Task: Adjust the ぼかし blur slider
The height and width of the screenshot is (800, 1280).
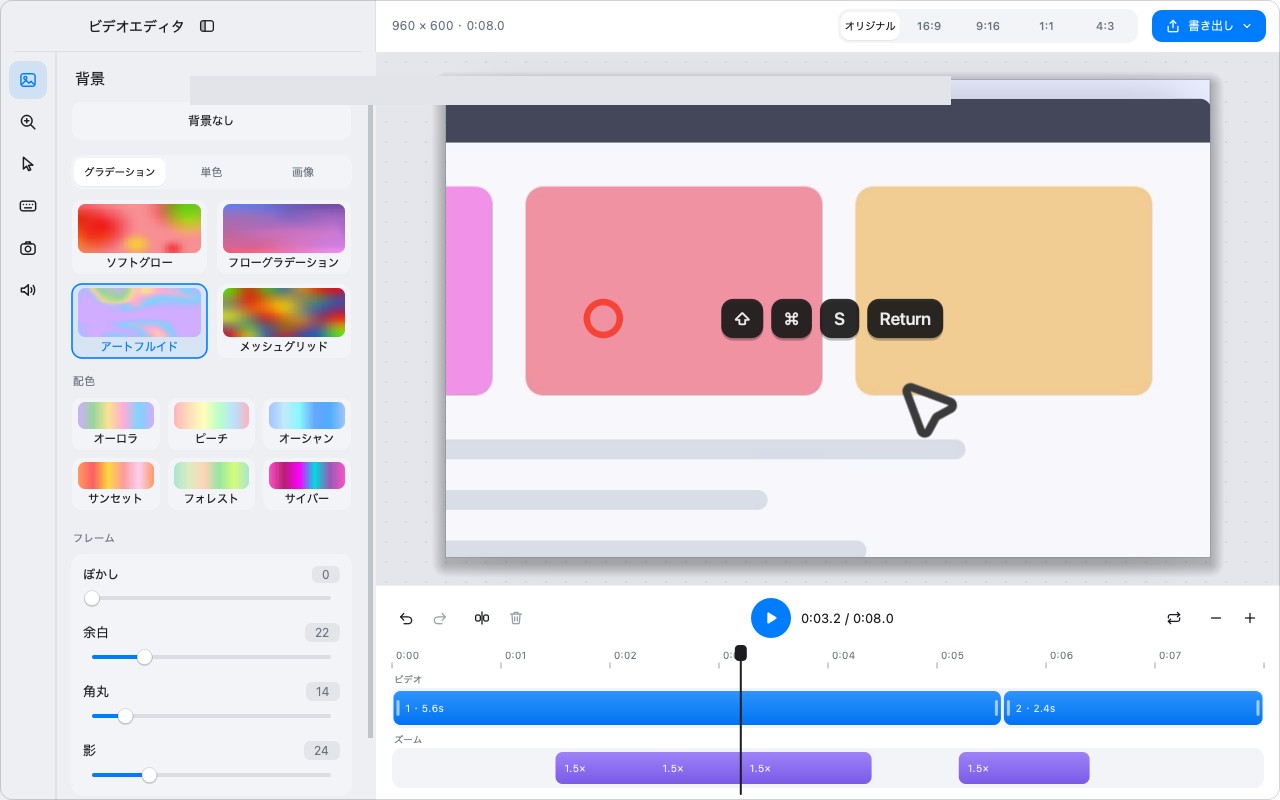Action: (211, 598)
